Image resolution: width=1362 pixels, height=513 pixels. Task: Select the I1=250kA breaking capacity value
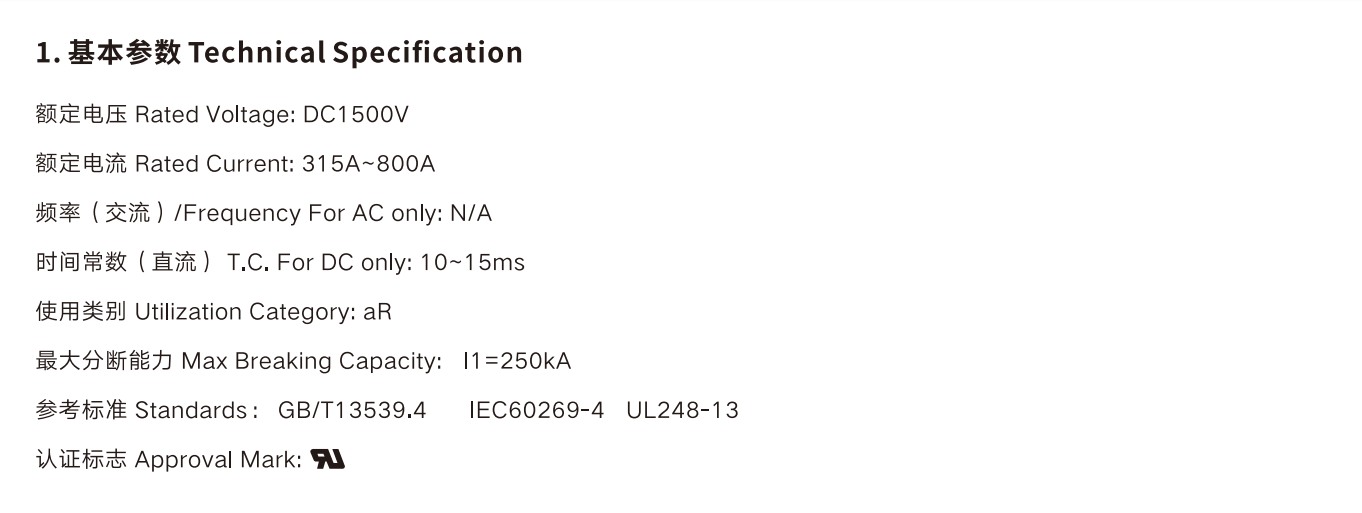tap(517, 361)
